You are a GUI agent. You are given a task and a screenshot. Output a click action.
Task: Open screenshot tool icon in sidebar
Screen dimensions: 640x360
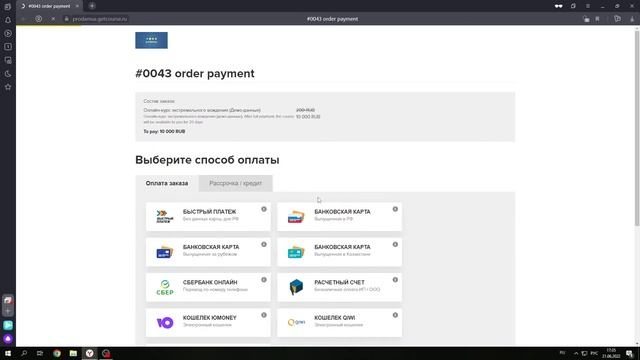point(8,60)
